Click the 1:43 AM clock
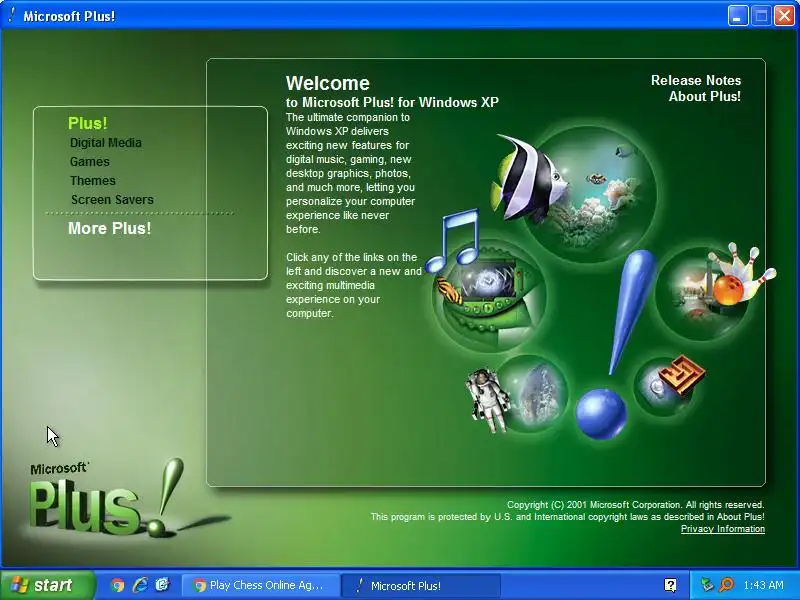800x600 pixels. pyautogui.click(x=763, y=585)
